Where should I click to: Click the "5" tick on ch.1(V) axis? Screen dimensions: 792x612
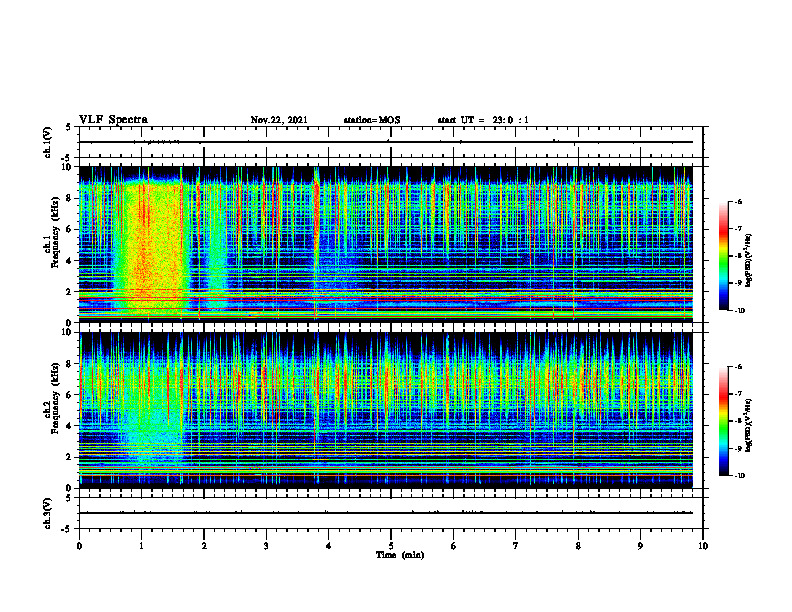click(x=69, y=127)
